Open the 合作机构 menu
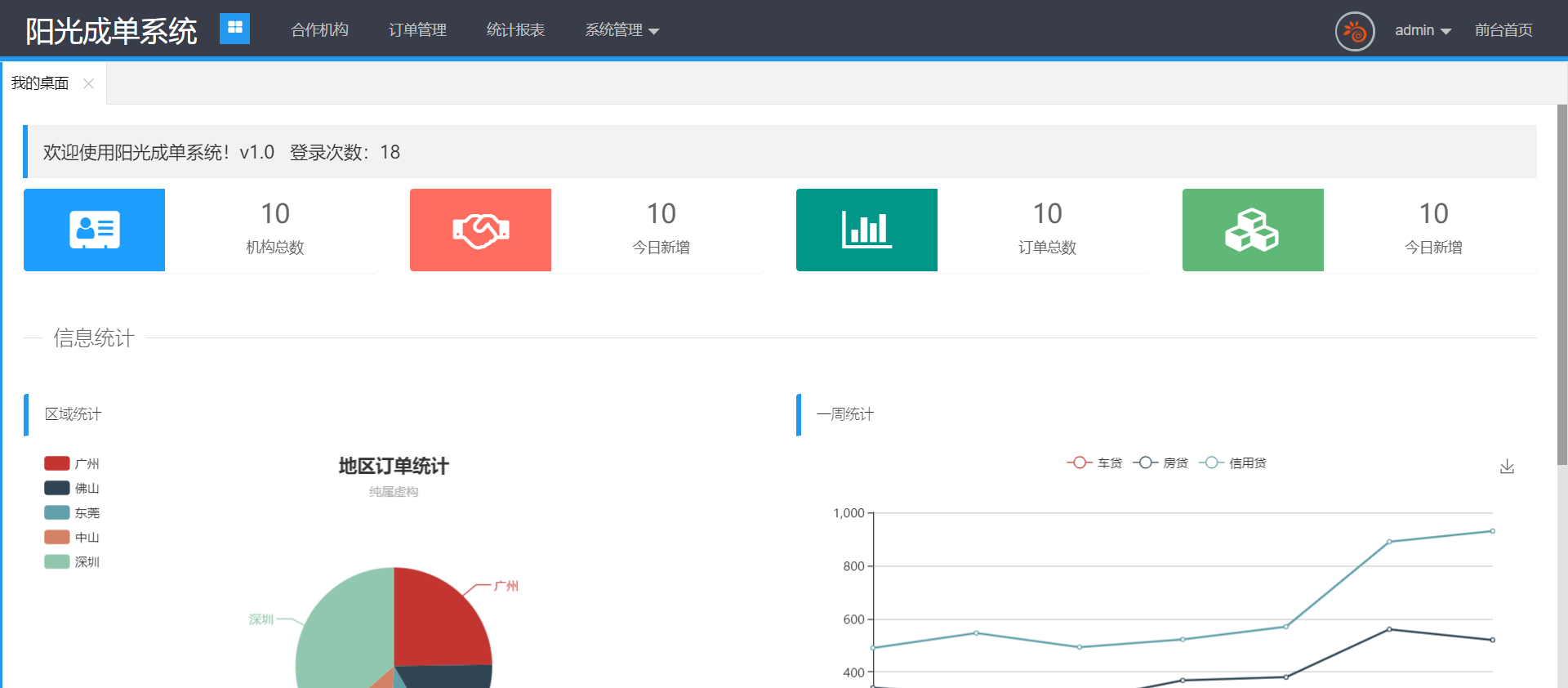The image size is (1568, 688). point(319,30)
